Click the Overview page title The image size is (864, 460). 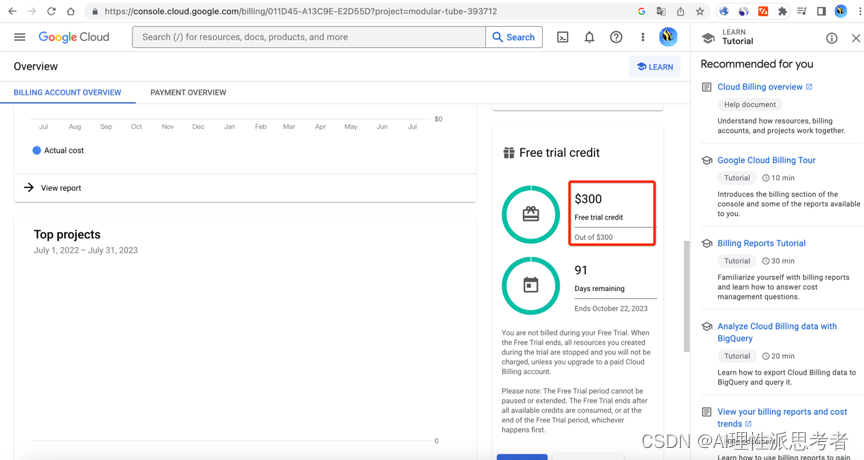point(36,67)
